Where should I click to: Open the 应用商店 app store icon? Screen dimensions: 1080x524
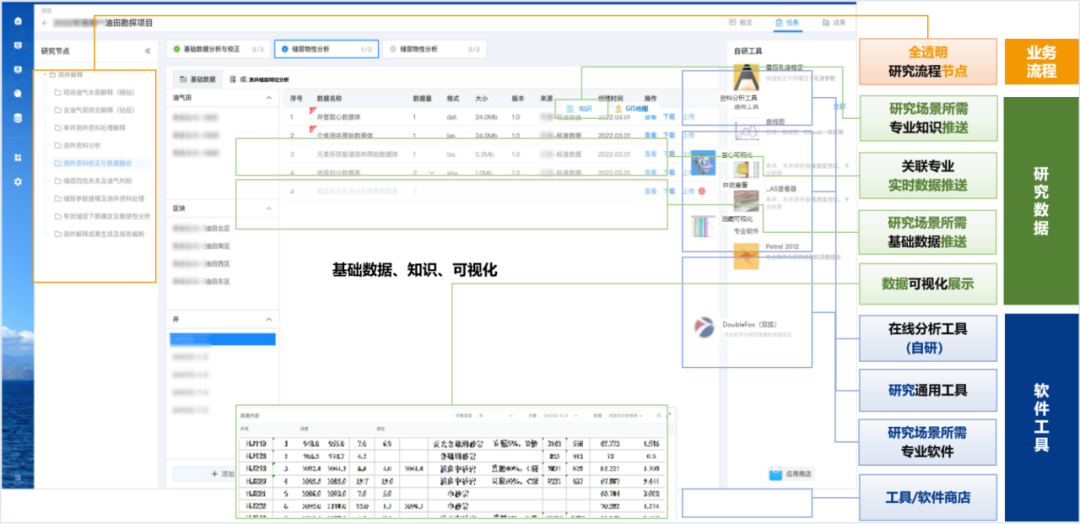pos(777,474)
